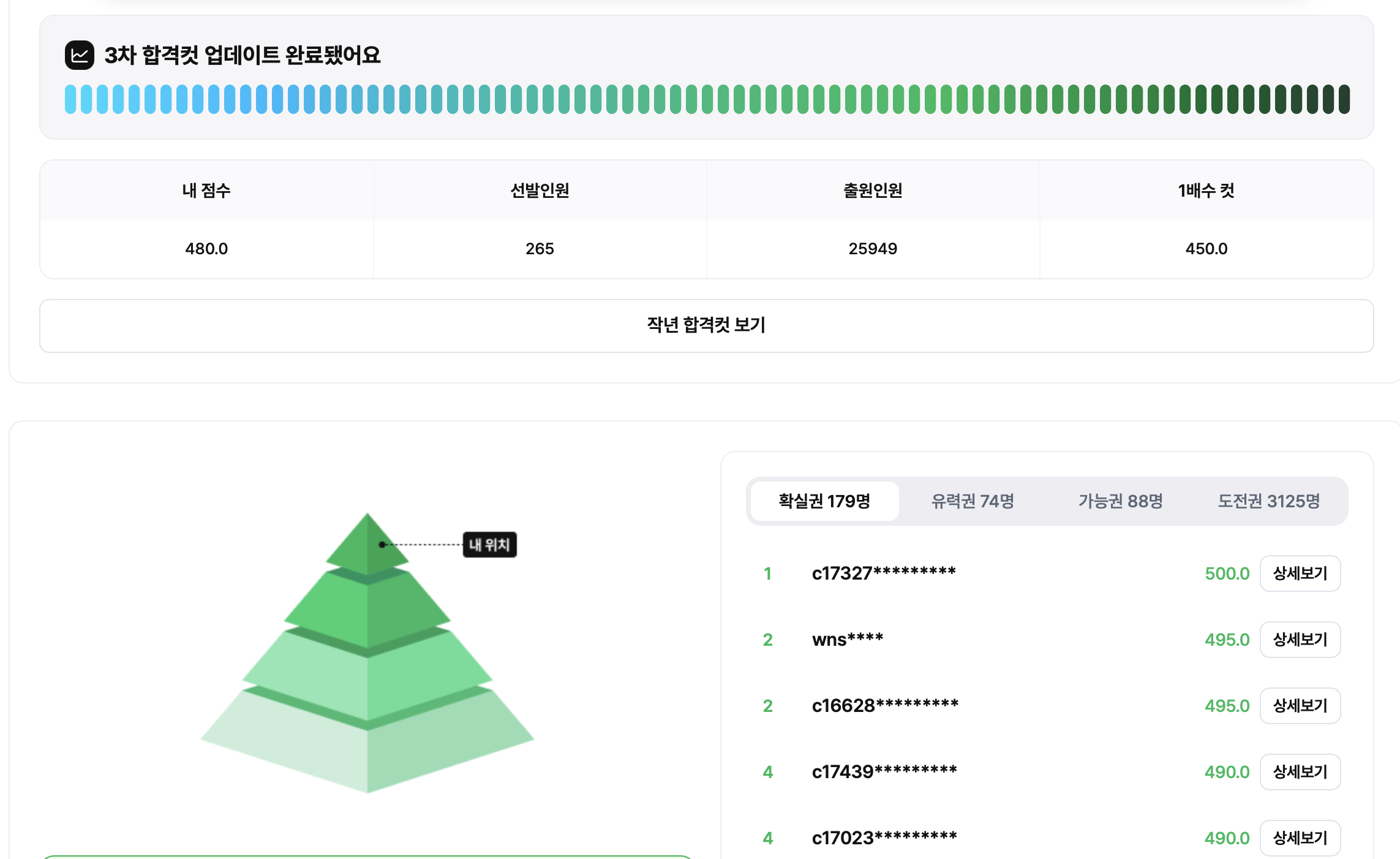This screenshot has width=1400, height=859.
Task: Click the 출원인원 column header
Action: pos(873,191)
